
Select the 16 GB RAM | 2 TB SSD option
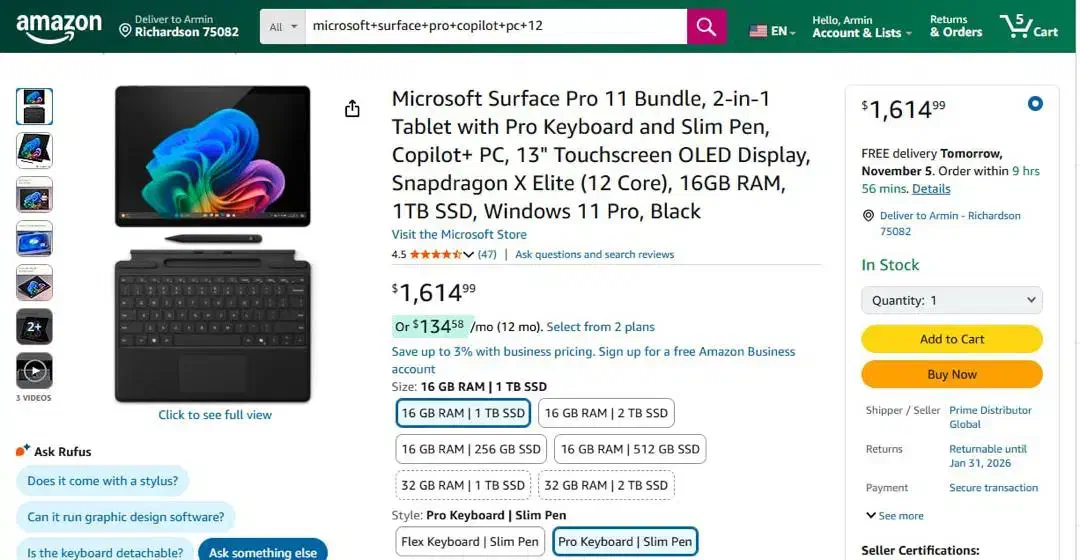[607, 413]
